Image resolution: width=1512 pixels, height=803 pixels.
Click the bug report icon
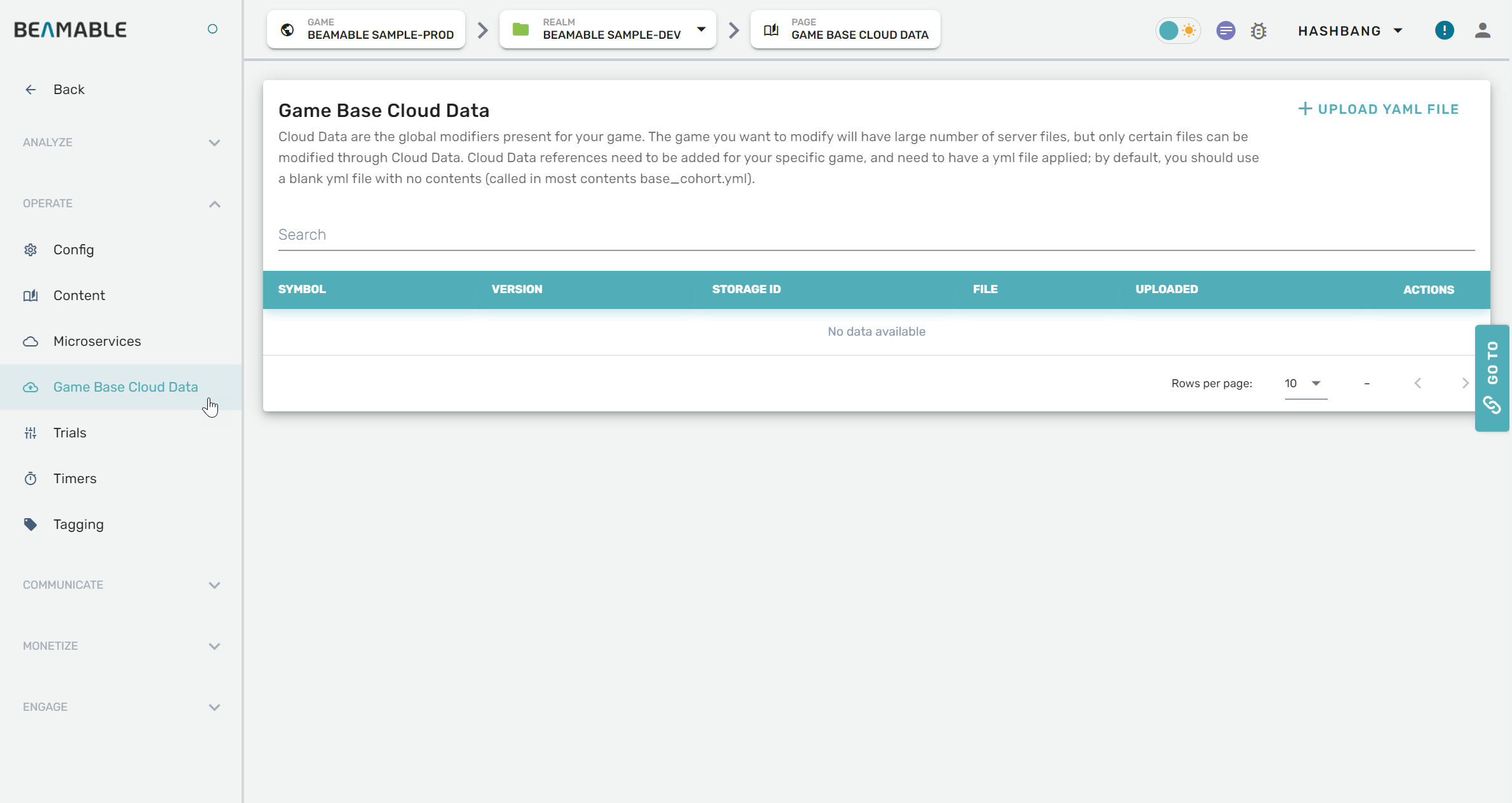click(1258, 31)
